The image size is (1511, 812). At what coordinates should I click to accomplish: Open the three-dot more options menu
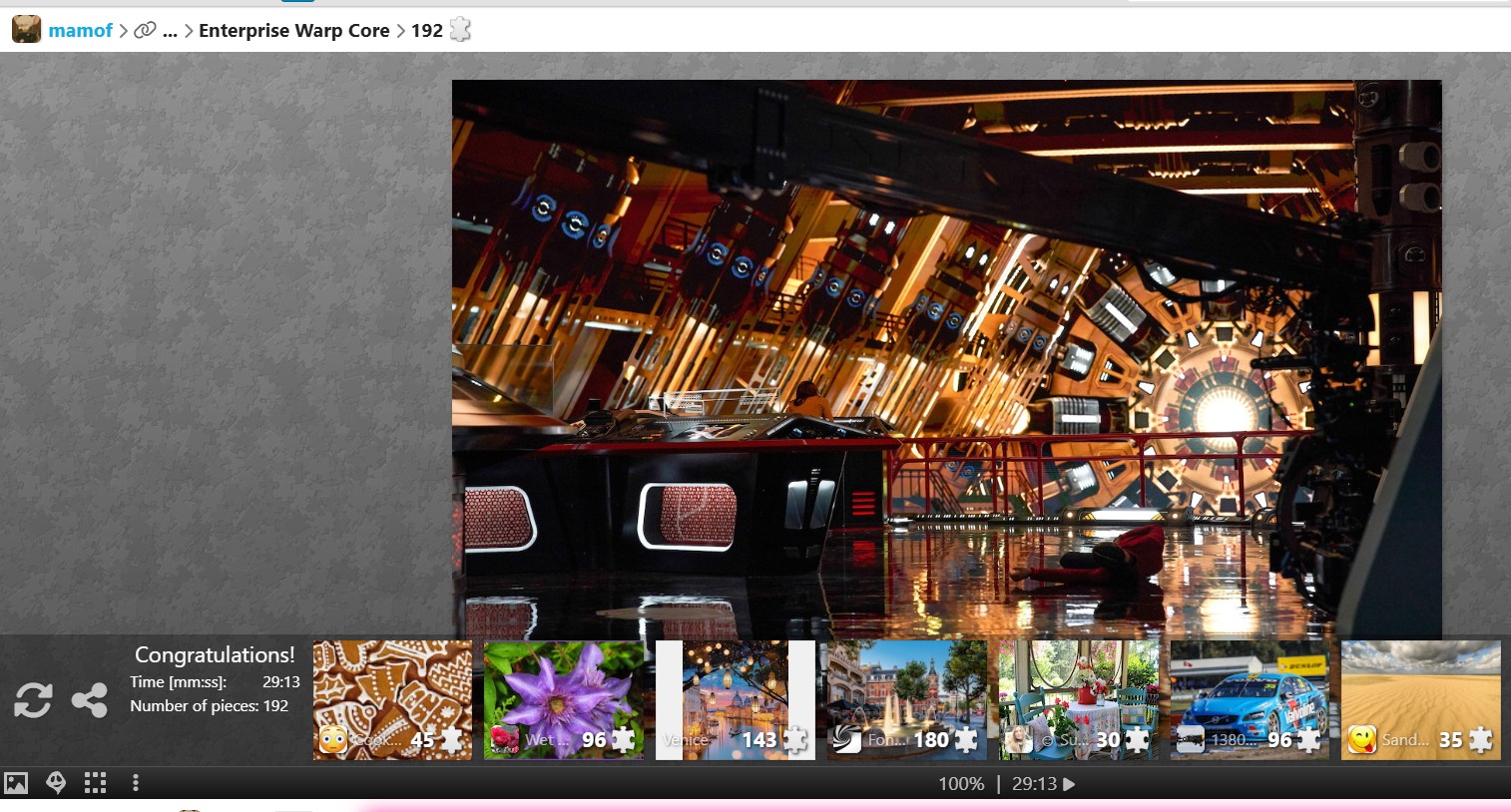coord(136,783)
